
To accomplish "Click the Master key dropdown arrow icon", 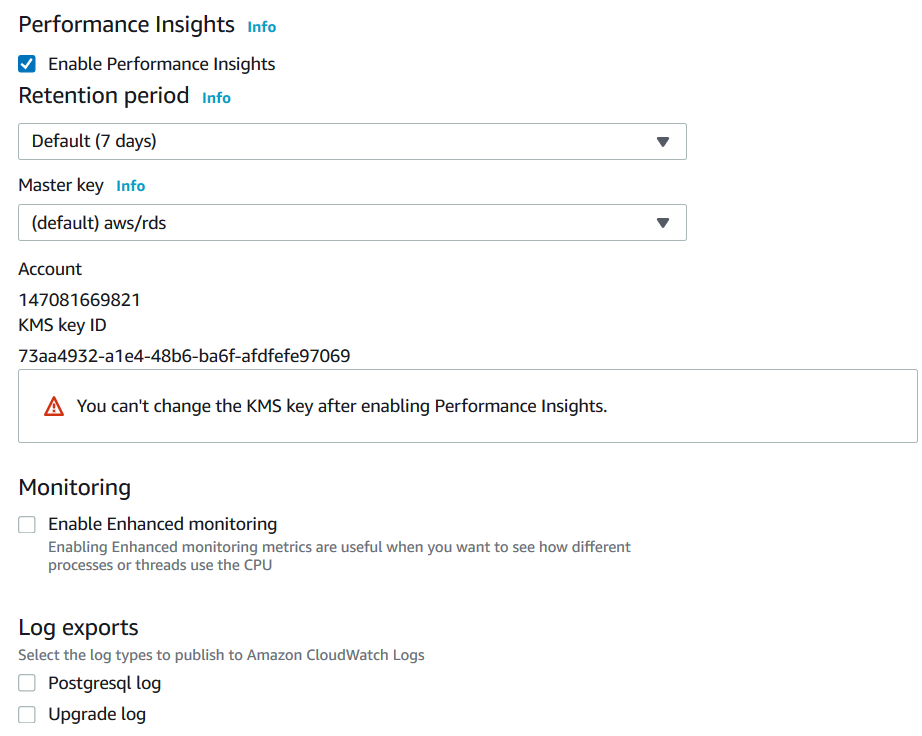I will (662, 223).
